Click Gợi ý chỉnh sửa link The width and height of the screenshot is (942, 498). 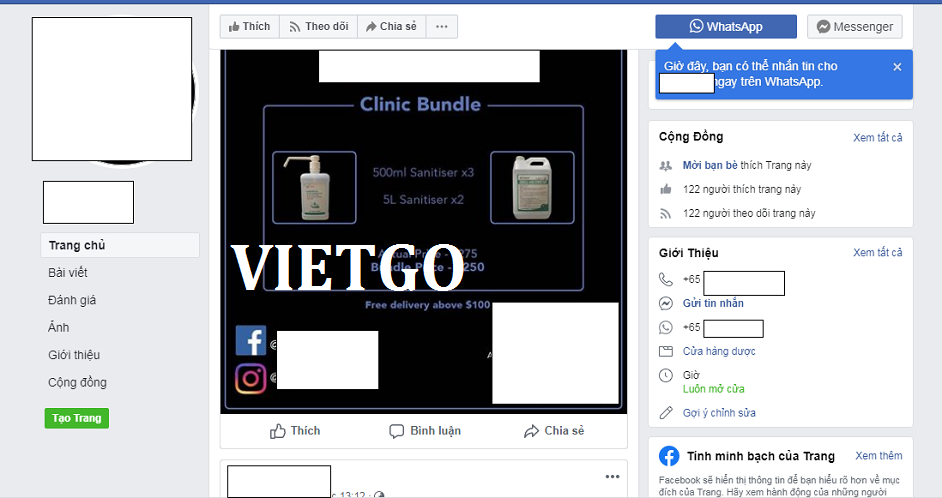719,413
